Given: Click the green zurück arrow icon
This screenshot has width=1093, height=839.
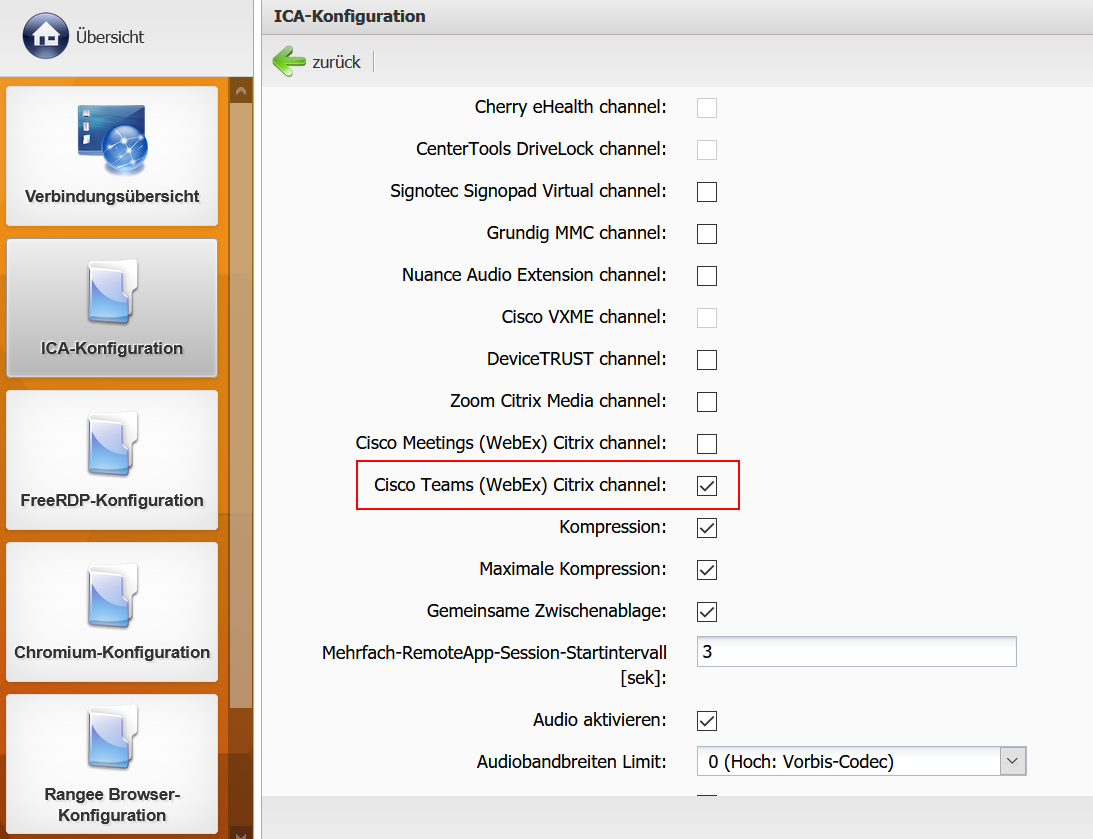Looking at the screenshot, I should coord(289,61).
